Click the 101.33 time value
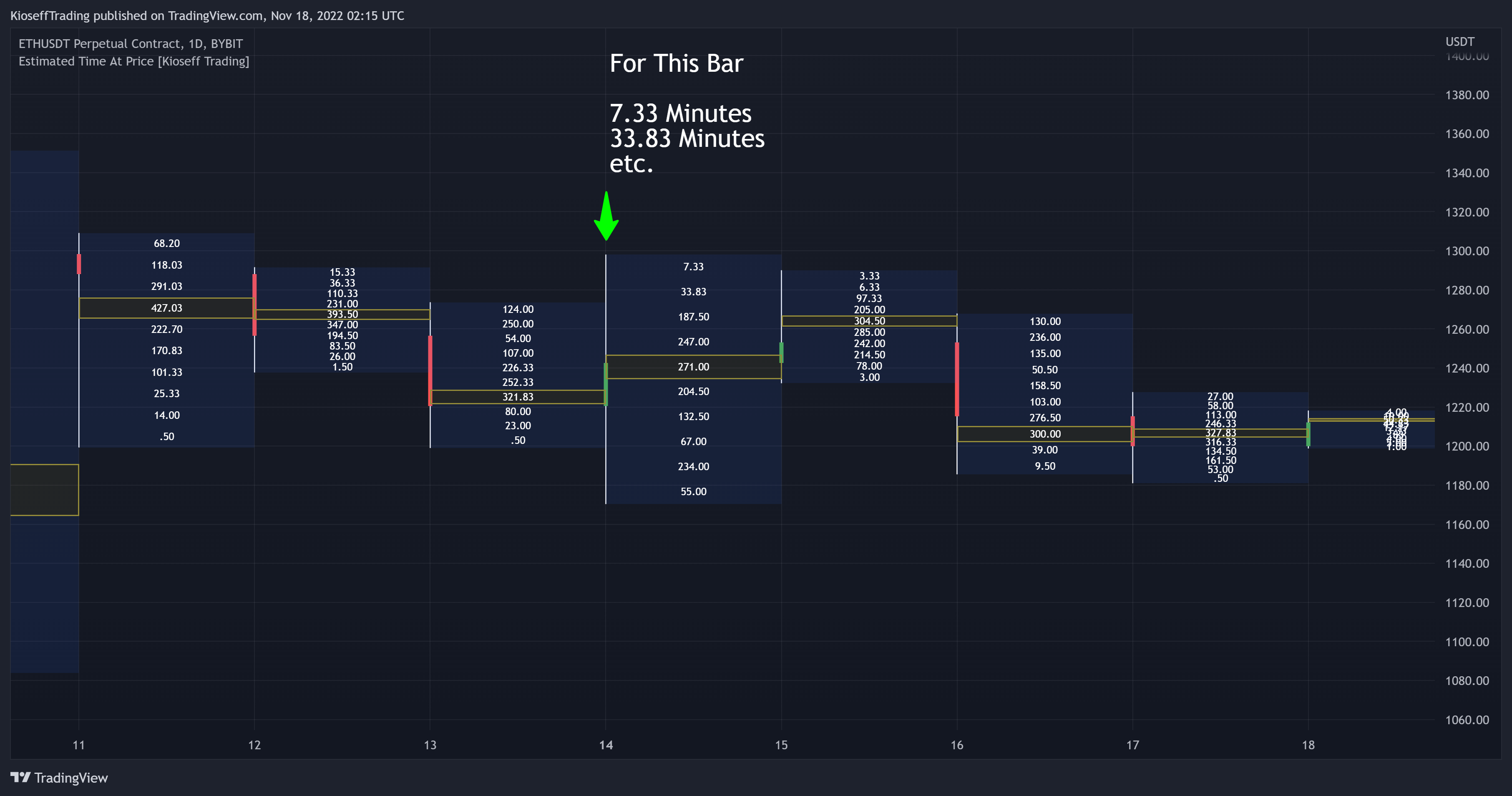This screenshot has width=1512, height=796. [167, 372]
